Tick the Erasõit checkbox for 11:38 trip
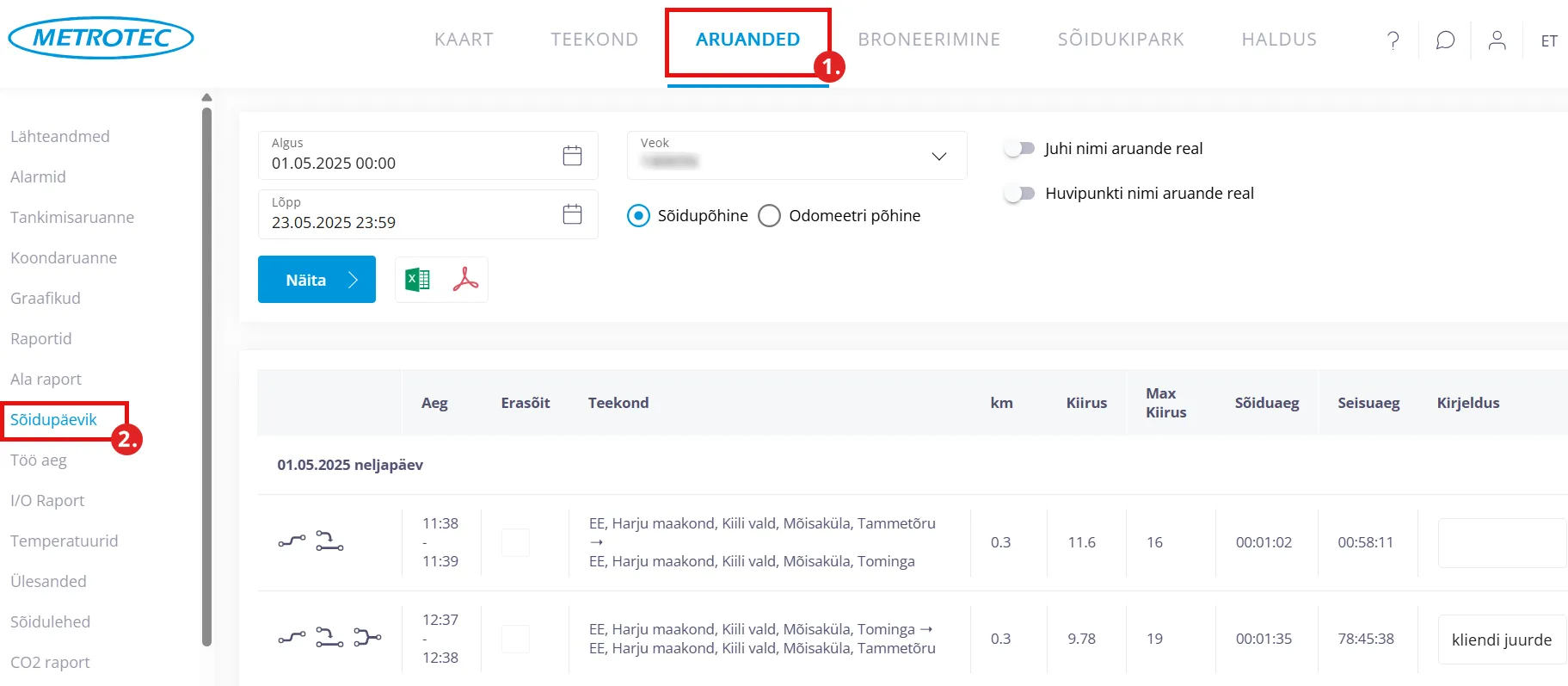Viewport: 1568px width, 686px height. click(515, 542)
